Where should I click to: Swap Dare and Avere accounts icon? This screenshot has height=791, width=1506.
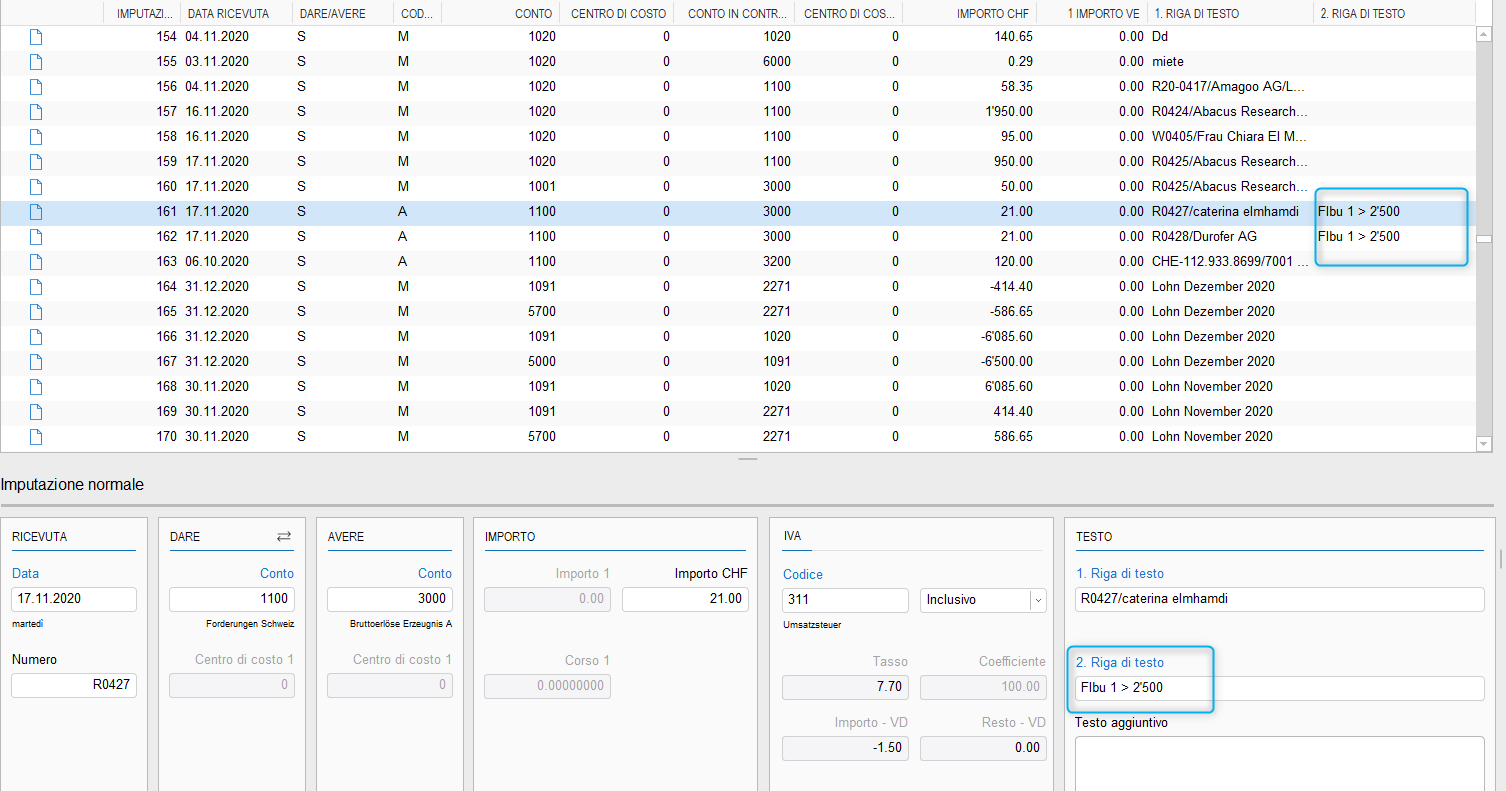click(x=284, y=536)
